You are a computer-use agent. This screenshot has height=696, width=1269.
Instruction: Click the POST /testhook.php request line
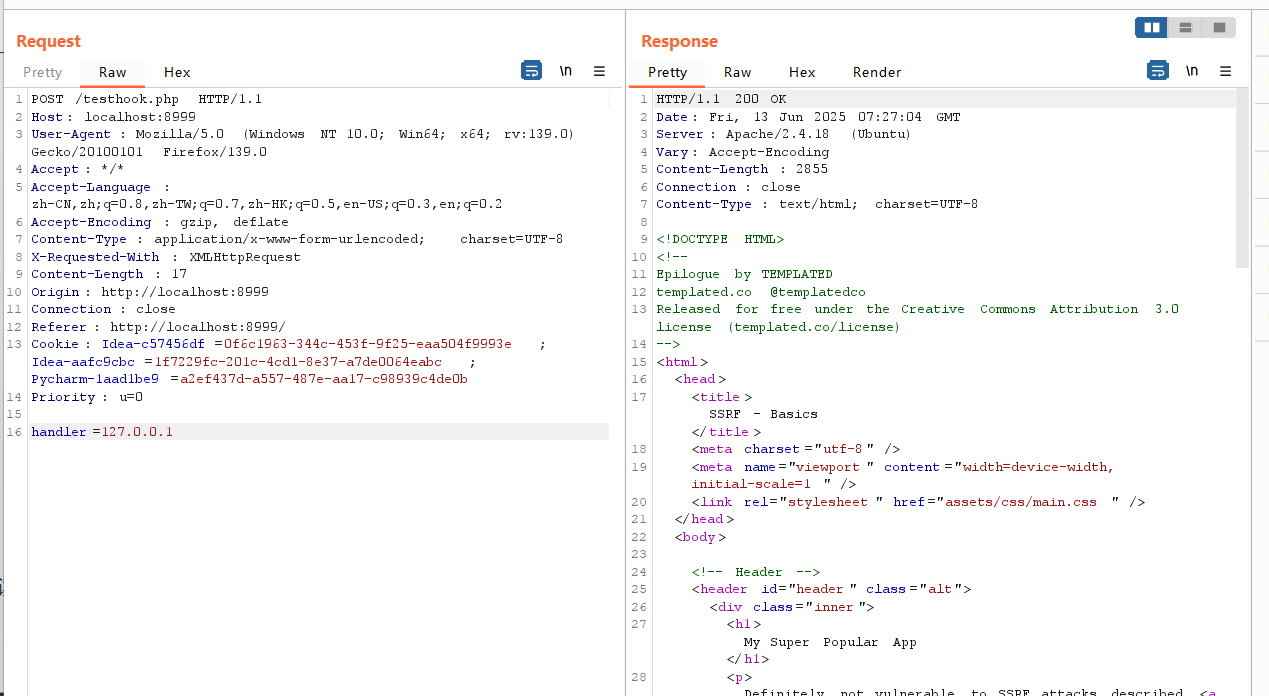[146, 99]
